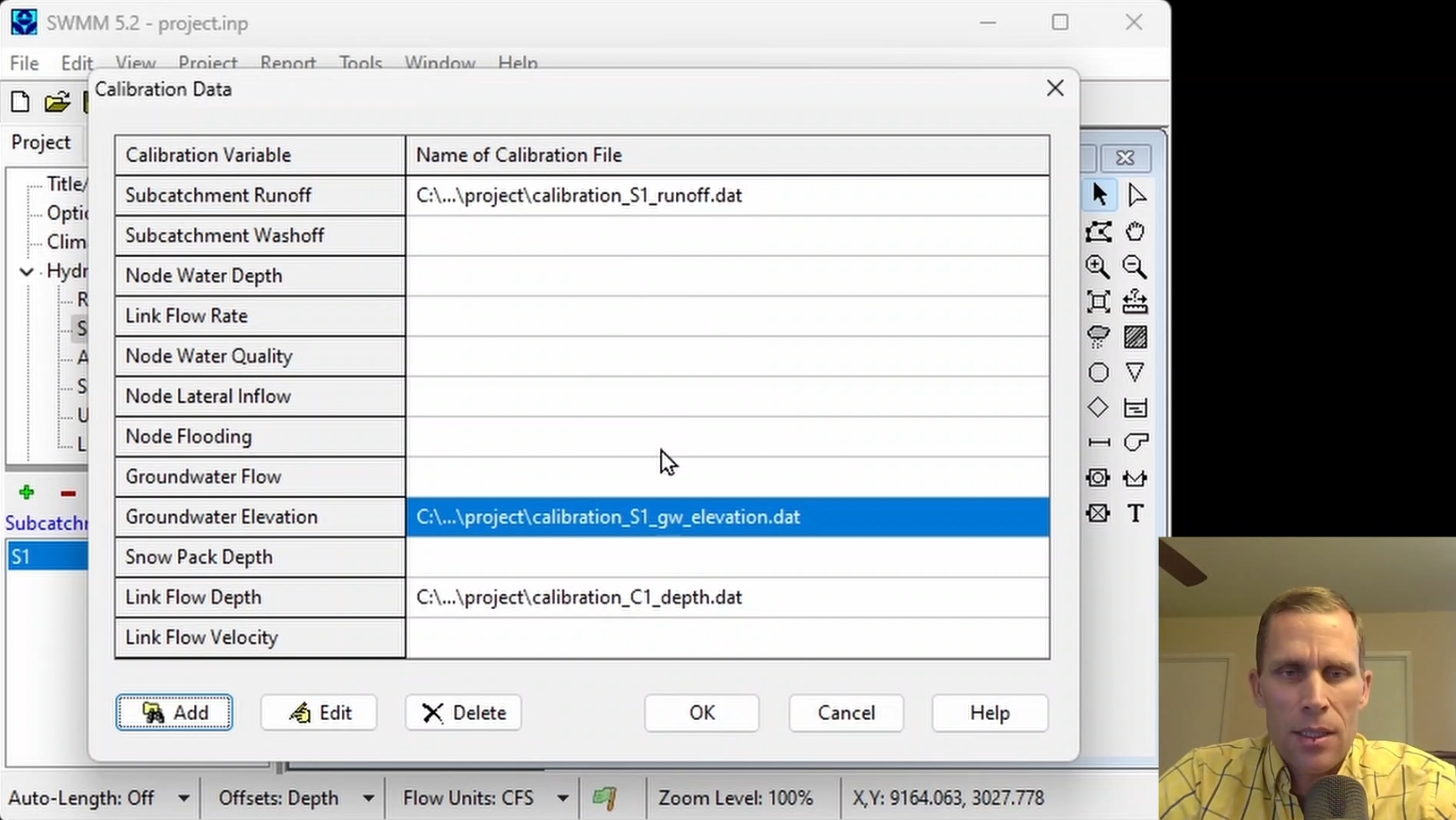Click the Delete button
The height and width of the screenshot is (820, 1456).
pyautogui.click(x=464, y=712)
